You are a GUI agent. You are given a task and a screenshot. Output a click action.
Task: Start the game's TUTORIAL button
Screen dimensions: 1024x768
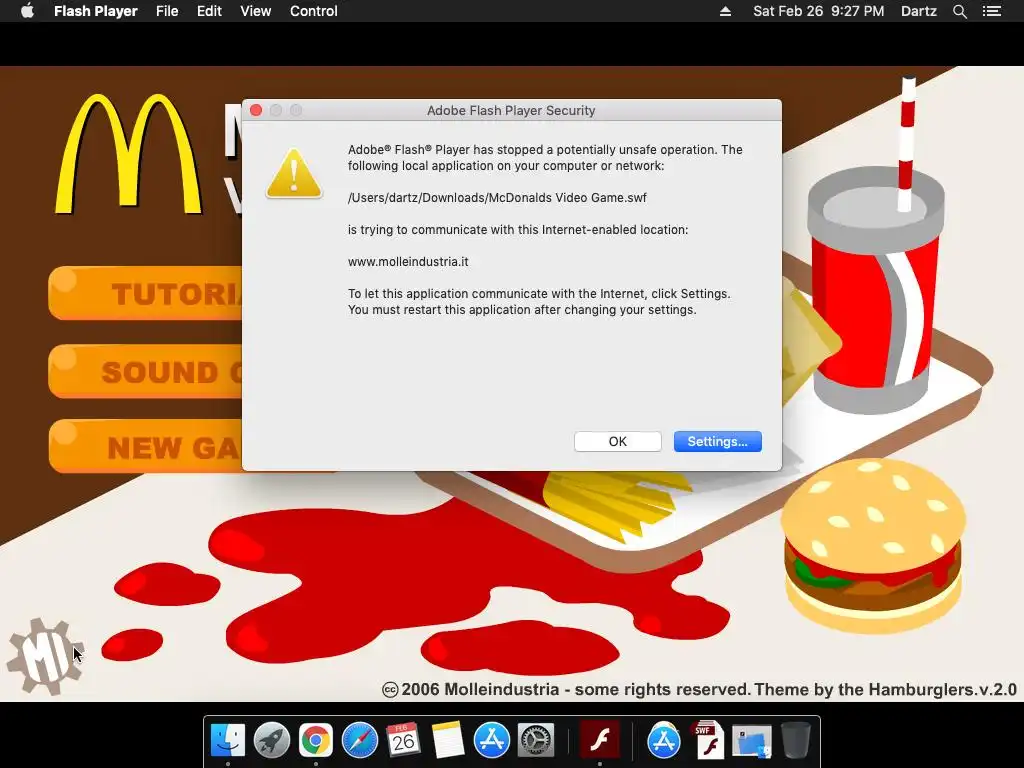pos(146,293)
